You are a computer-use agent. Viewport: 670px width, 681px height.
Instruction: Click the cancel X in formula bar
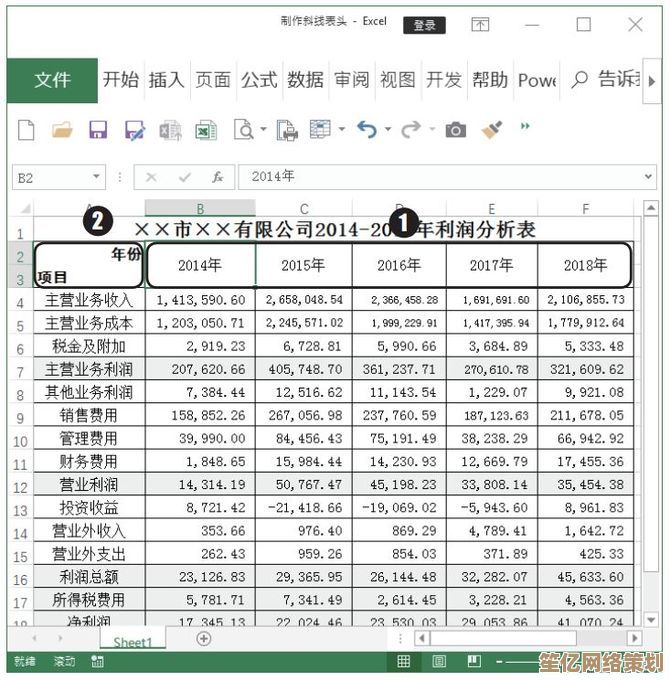coord(151,177)
